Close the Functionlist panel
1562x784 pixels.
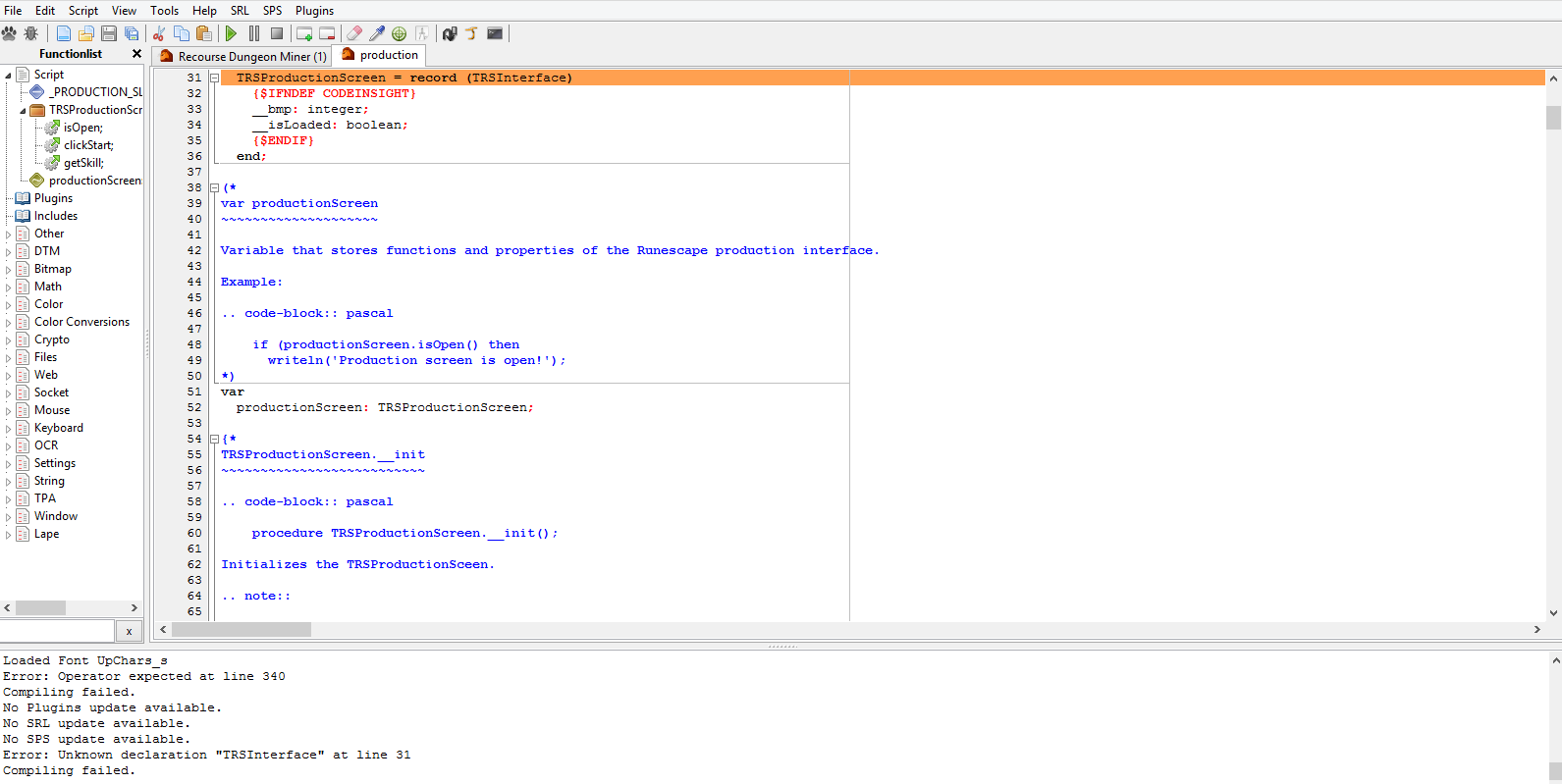pos(136,54)
